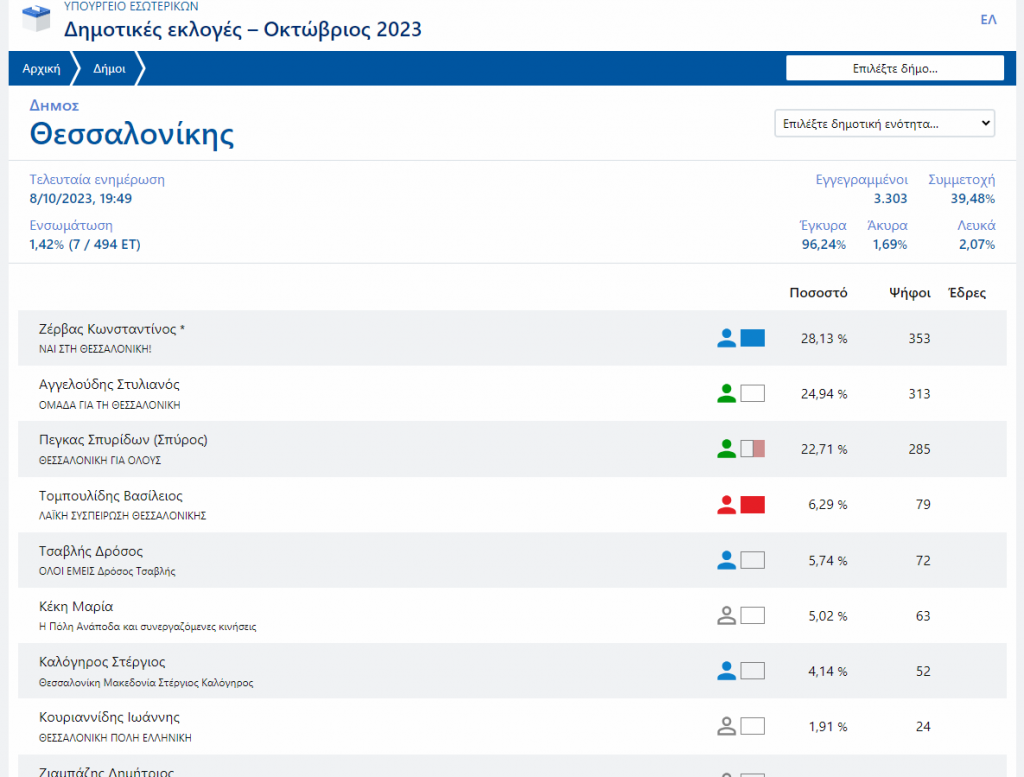The image size is (1024, 777).
Task: Click the blue person icon for Τσαβλής Δρόσος
Action: (x=726, y=560)
